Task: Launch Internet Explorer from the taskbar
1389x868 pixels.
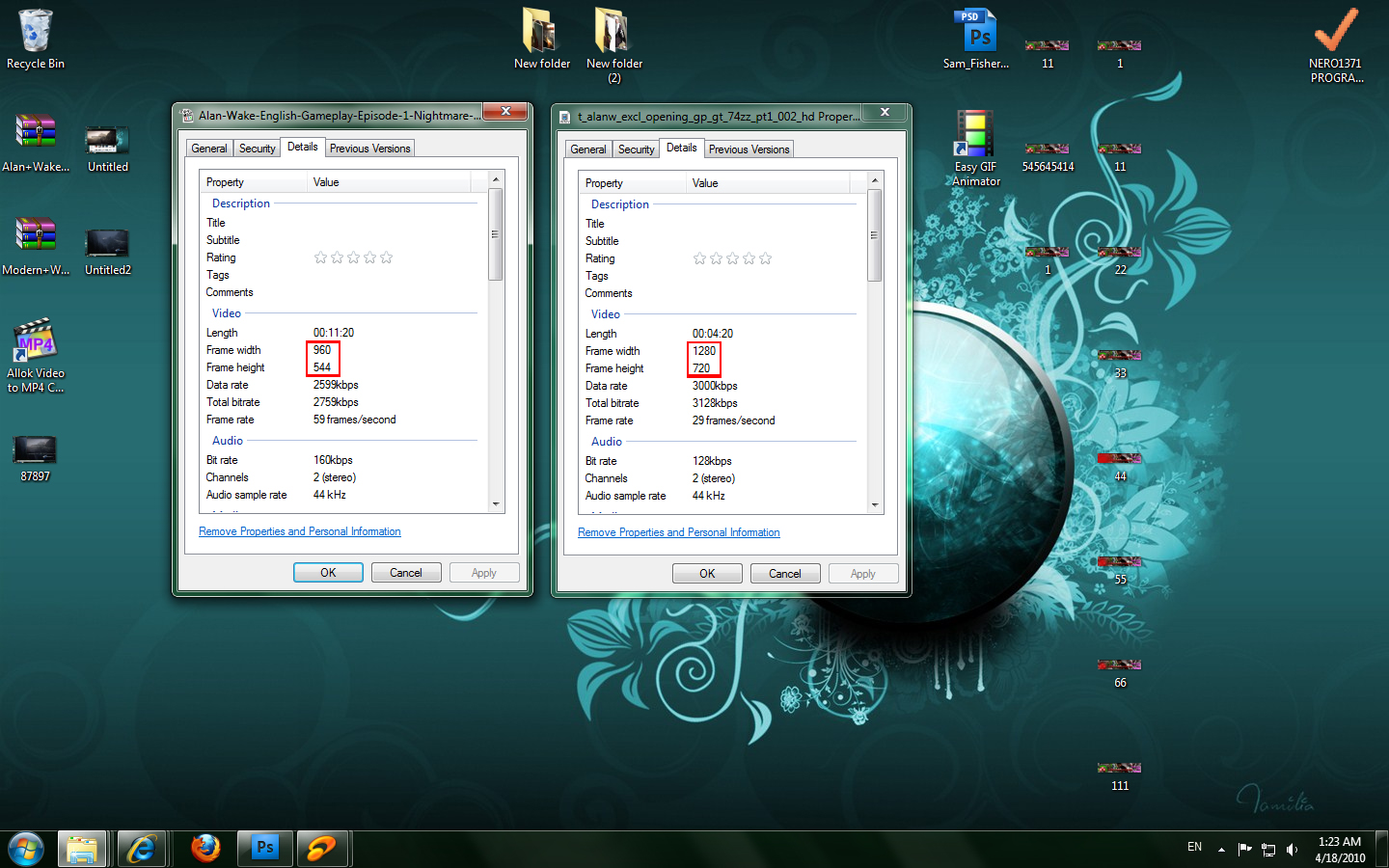Action: point(142,849)
